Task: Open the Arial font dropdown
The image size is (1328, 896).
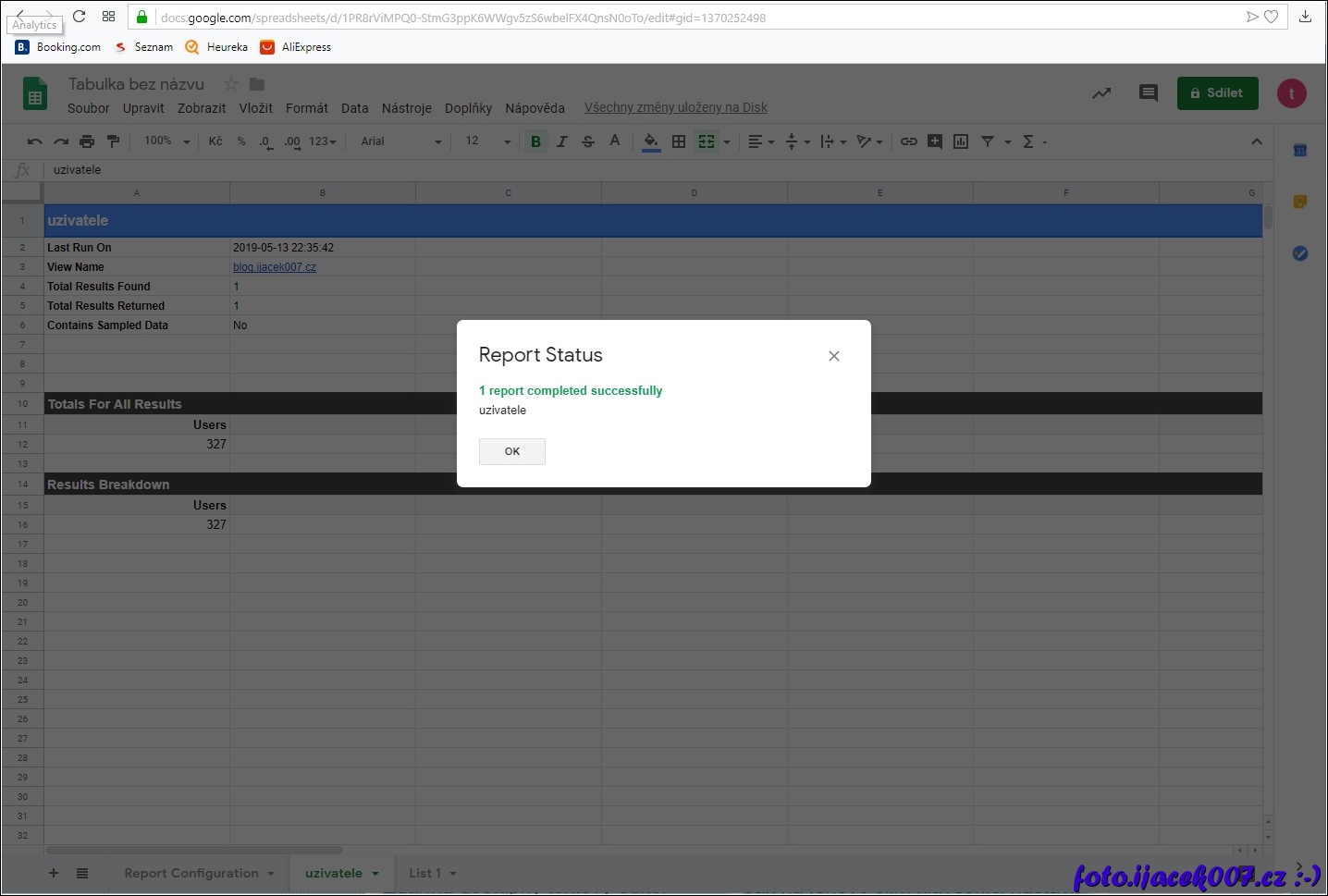Action: [401, 141]
